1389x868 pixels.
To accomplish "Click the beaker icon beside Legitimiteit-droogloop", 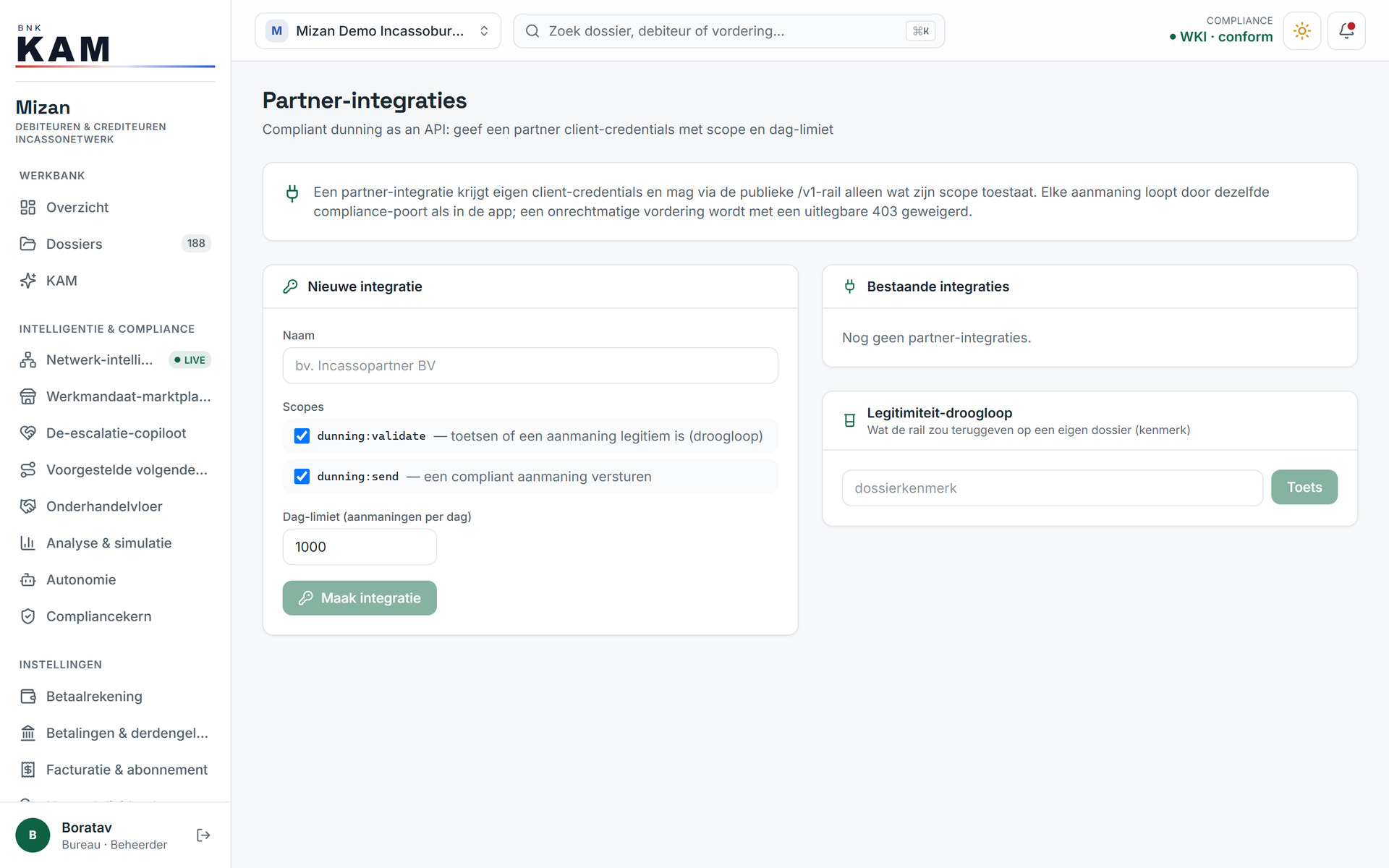I will pyautogui.click(x=850, y=420).
